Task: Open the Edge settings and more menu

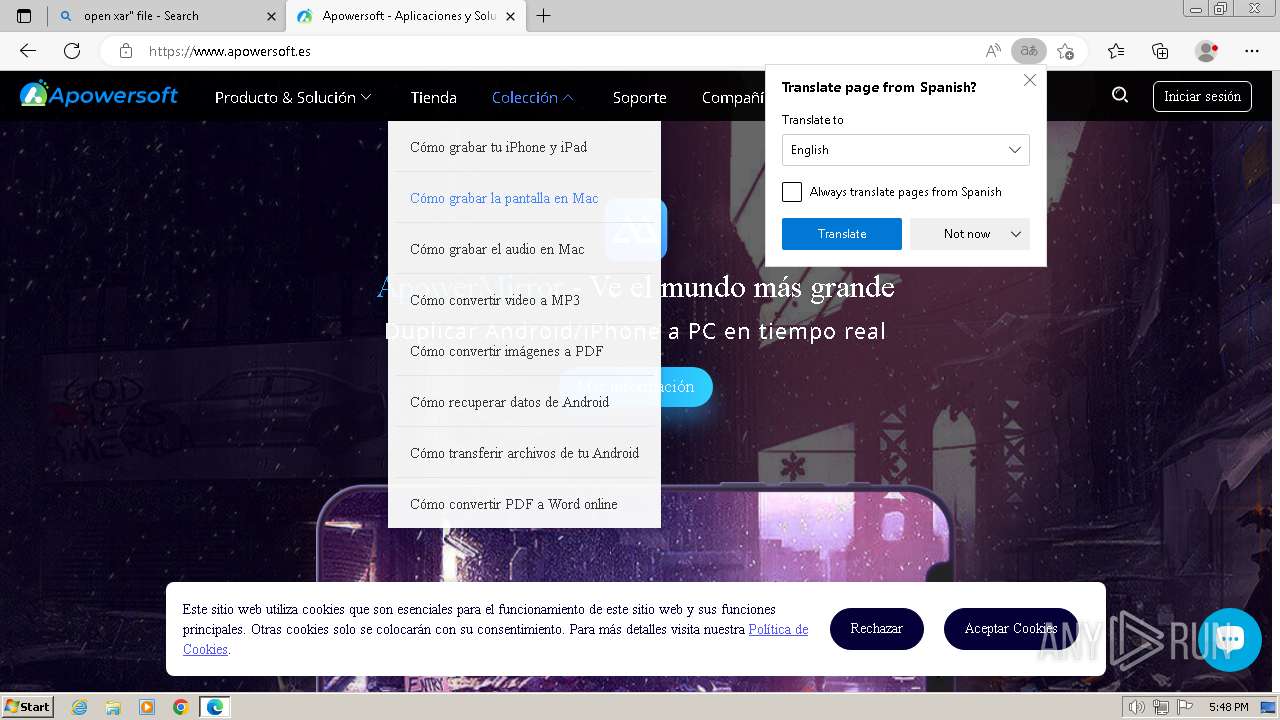Action: pos(1252,51)
